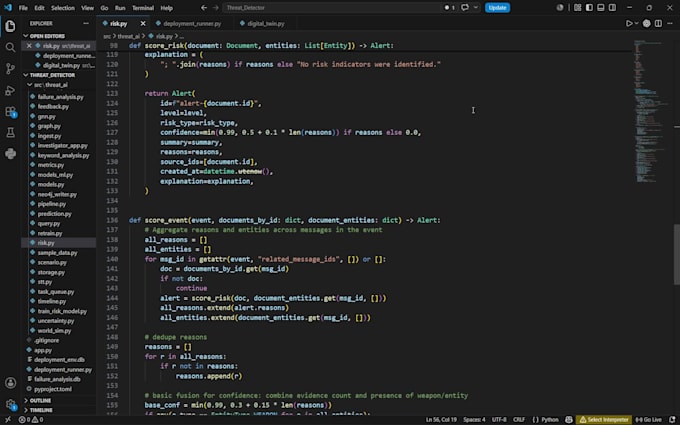680x425 pixels.
Task: Open the Testing flask view
Action: 10,133
